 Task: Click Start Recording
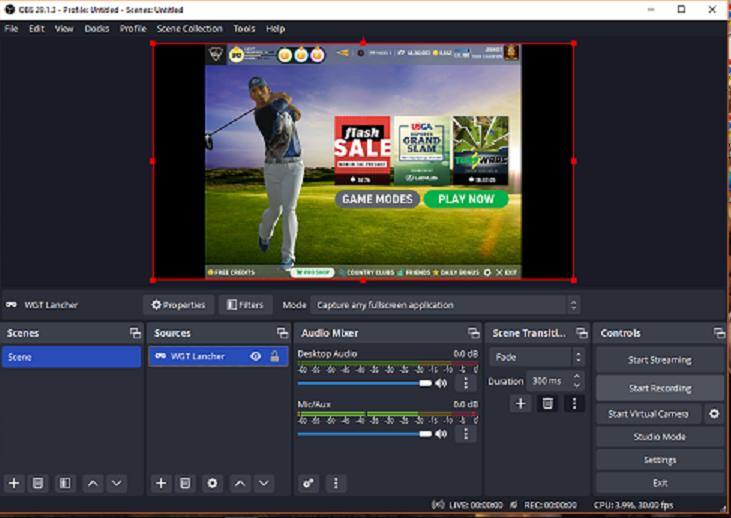[660, 388]
